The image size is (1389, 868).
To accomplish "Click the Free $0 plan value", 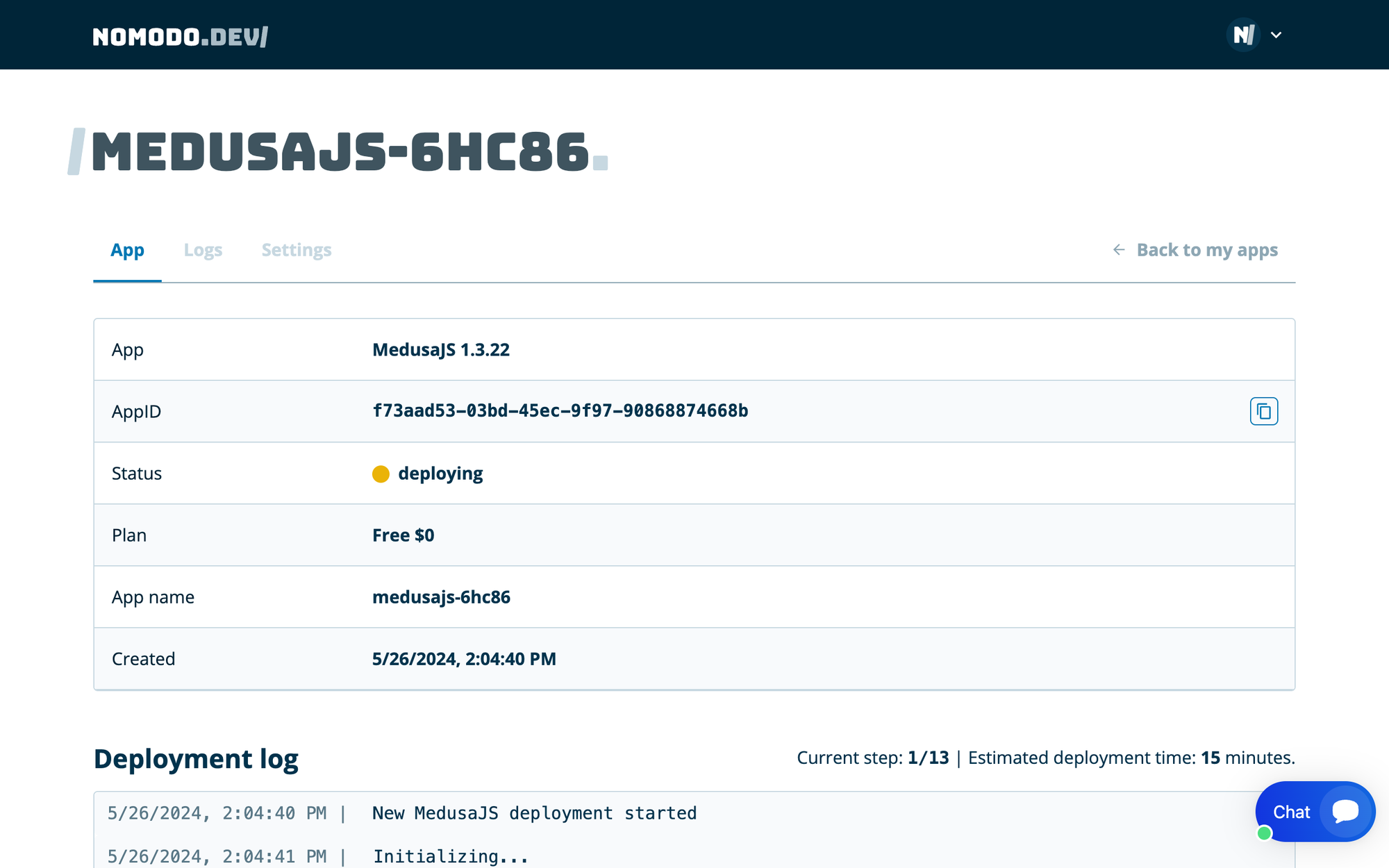I will (403, 535).
